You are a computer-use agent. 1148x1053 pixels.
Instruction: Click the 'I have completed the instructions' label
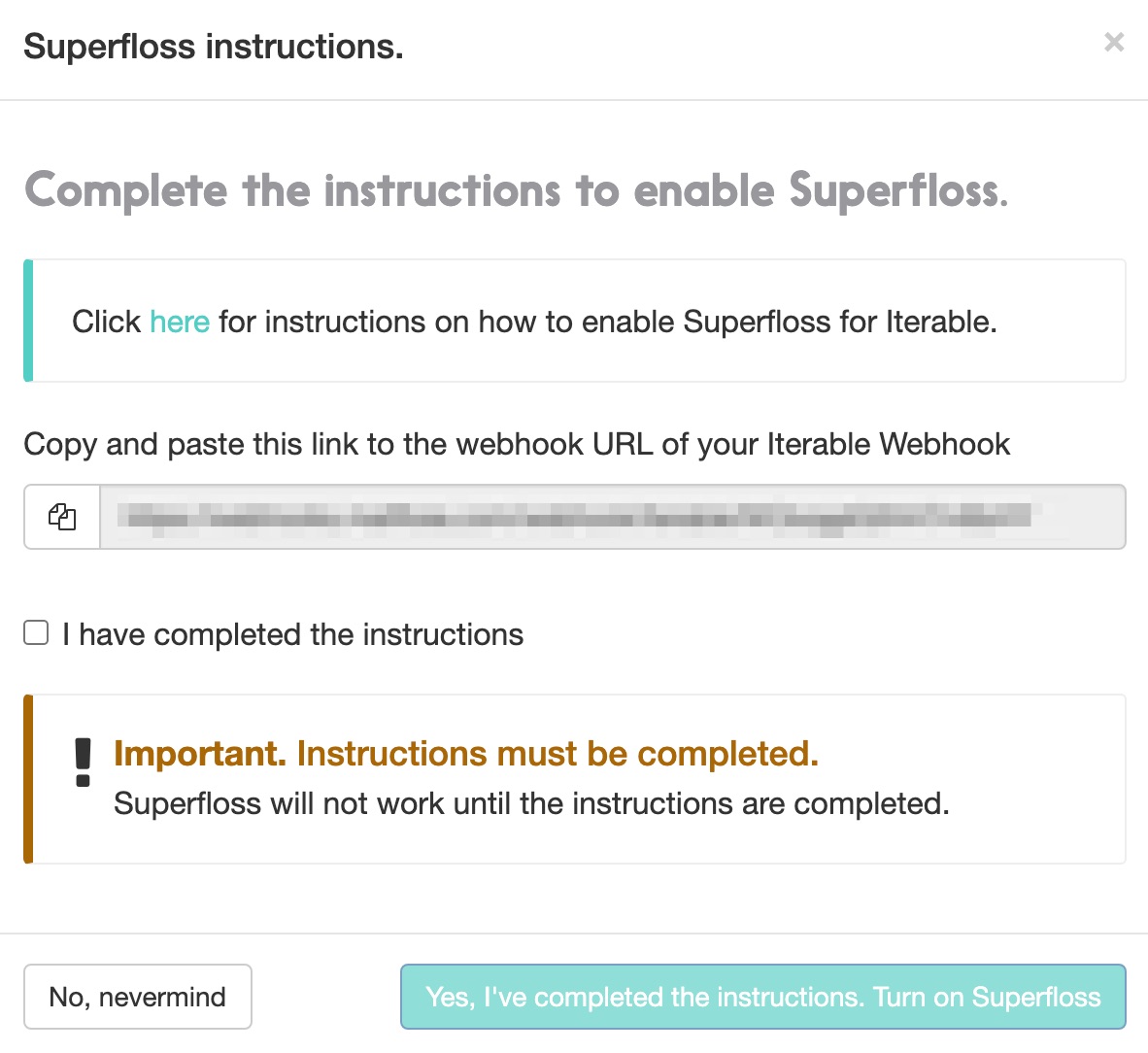[293, 634]
